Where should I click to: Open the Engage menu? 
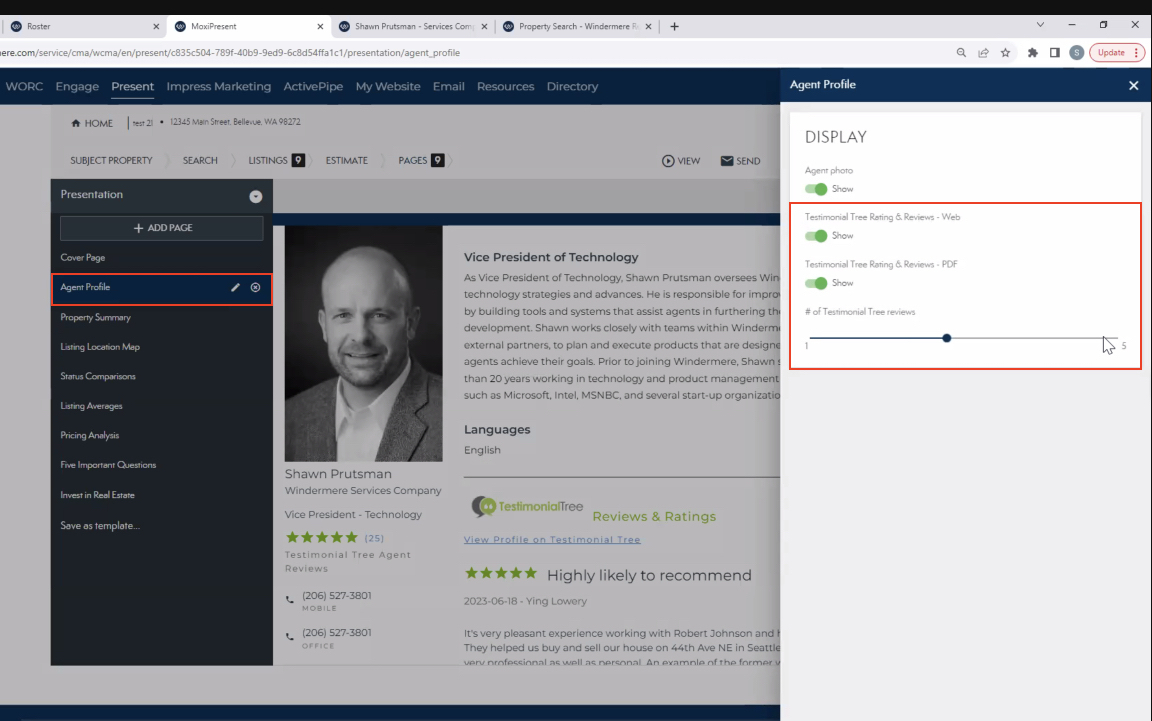77,87
